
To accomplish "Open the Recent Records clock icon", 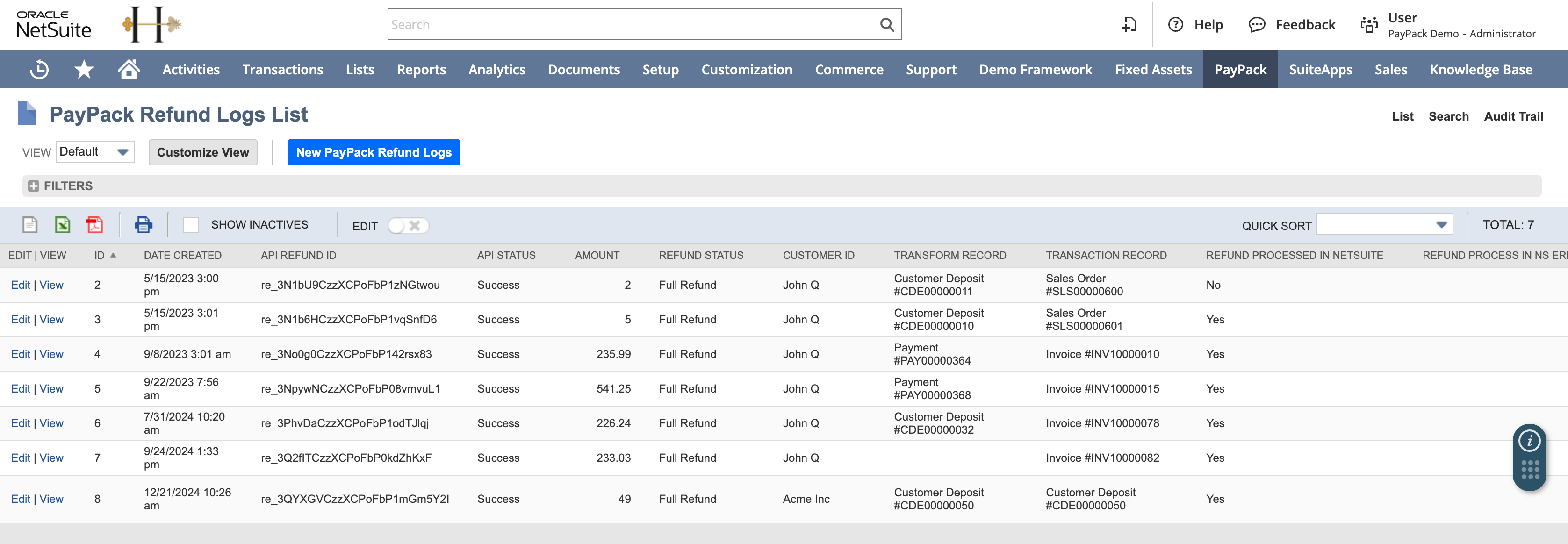I will click(40, 69).
